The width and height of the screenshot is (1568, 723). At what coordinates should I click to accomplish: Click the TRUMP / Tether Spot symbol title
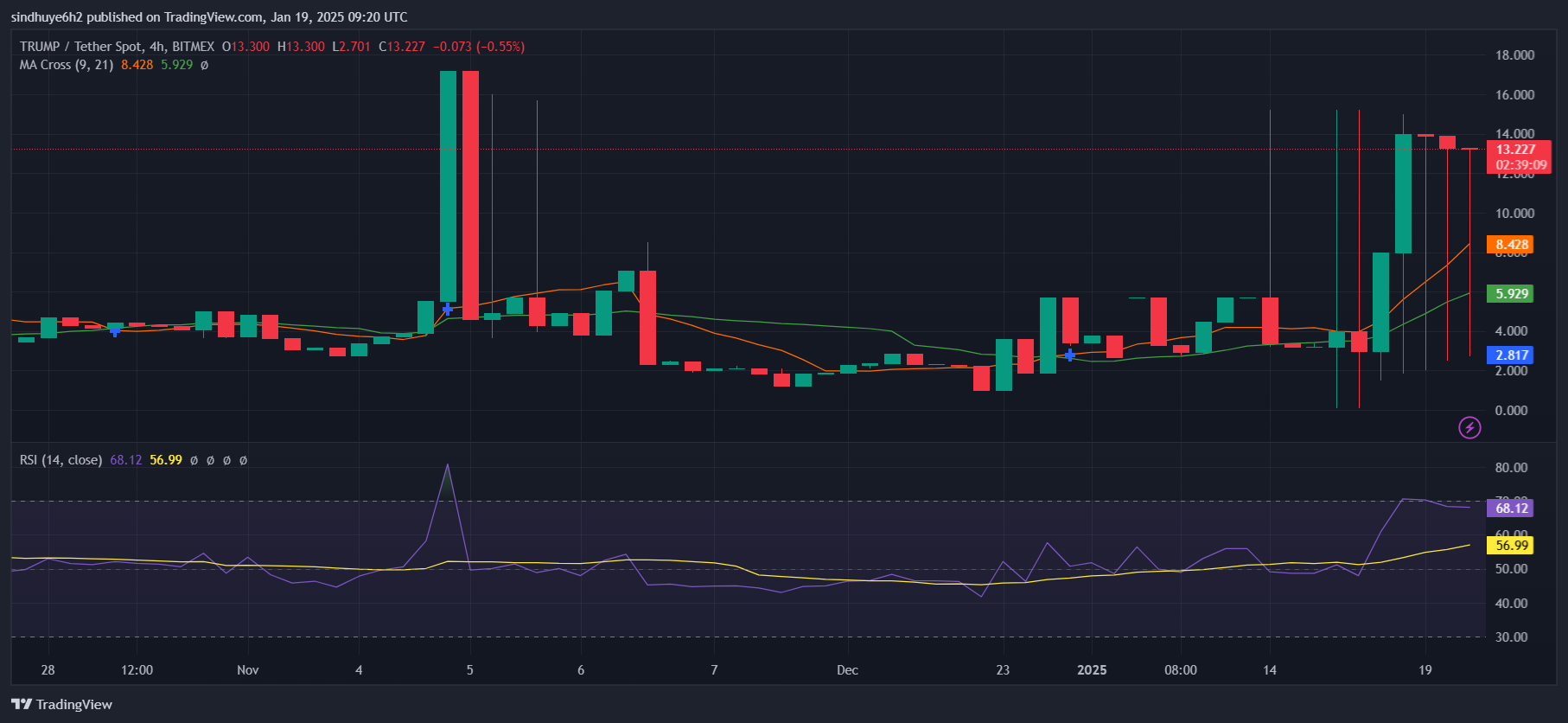click(x=117, y=47)
